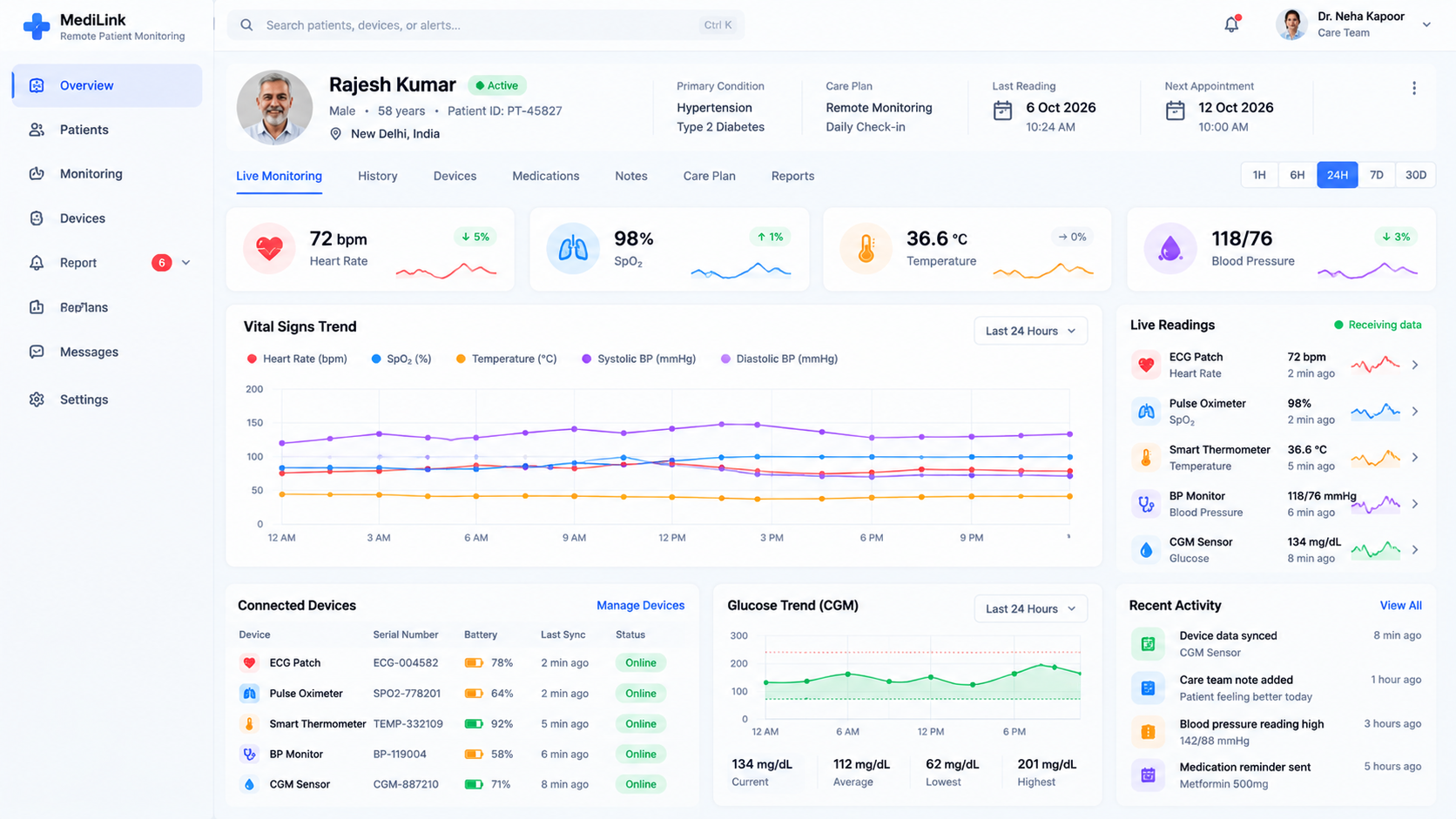Click the Next Appointment calendar icon

point(1176,111)
